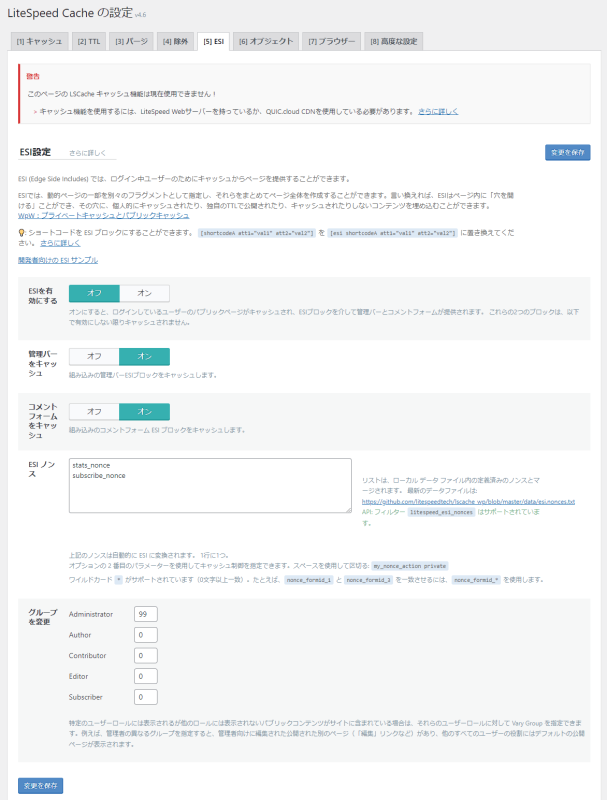607x800 pixels.
Task: Click the Administrator group number field
Action: click(146, 614)
